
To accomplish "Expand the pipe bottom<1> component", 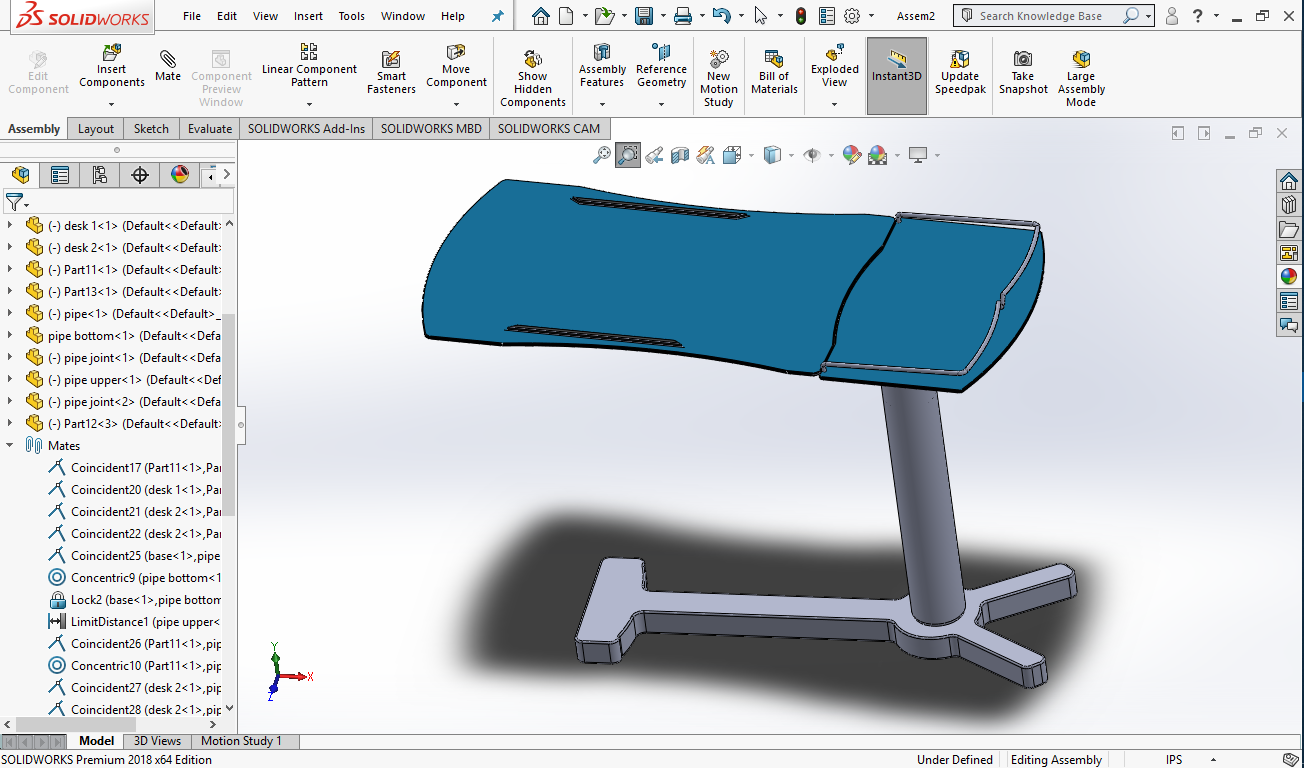I will coord(10,335).
